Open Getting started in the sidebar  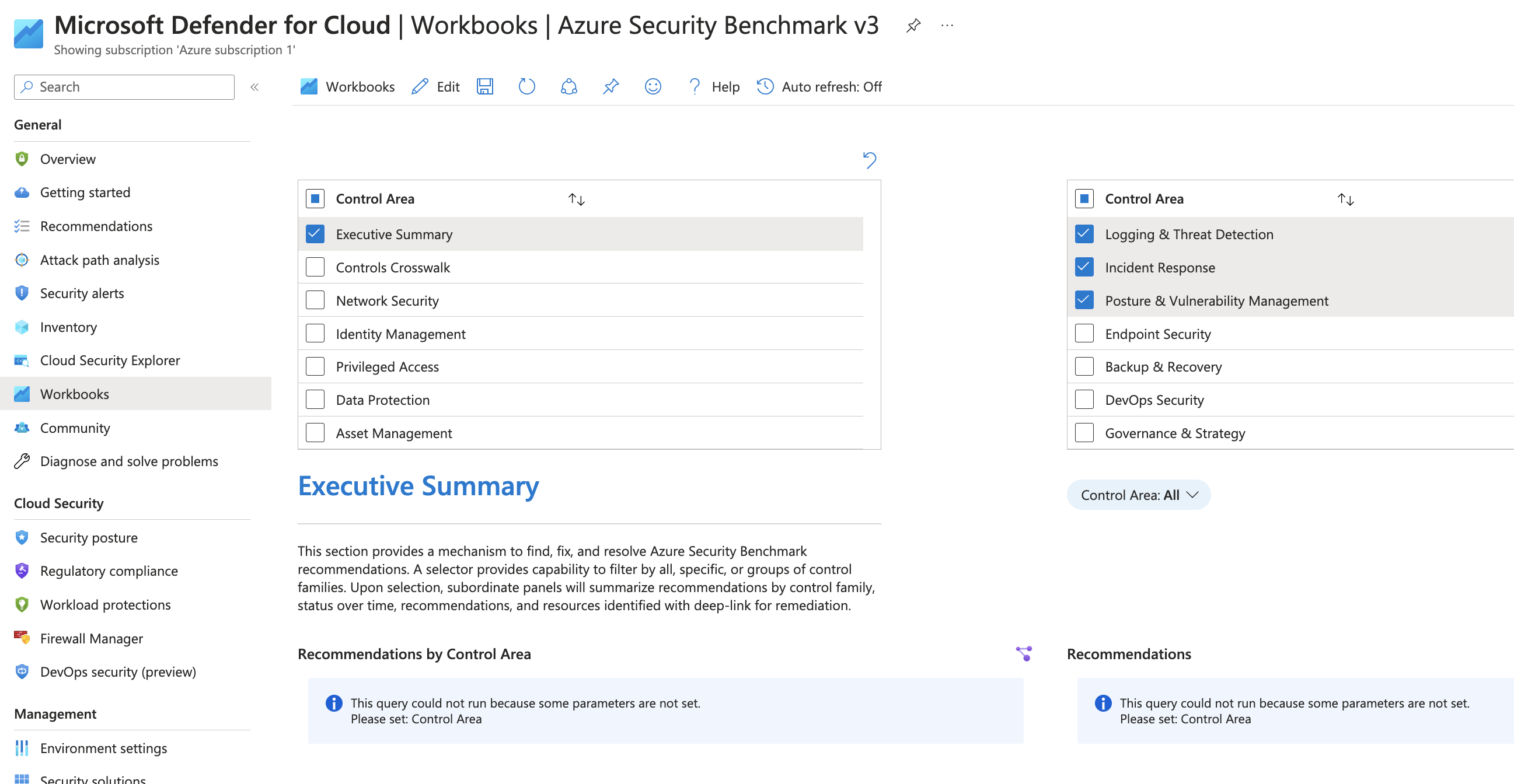click(135, 192)
